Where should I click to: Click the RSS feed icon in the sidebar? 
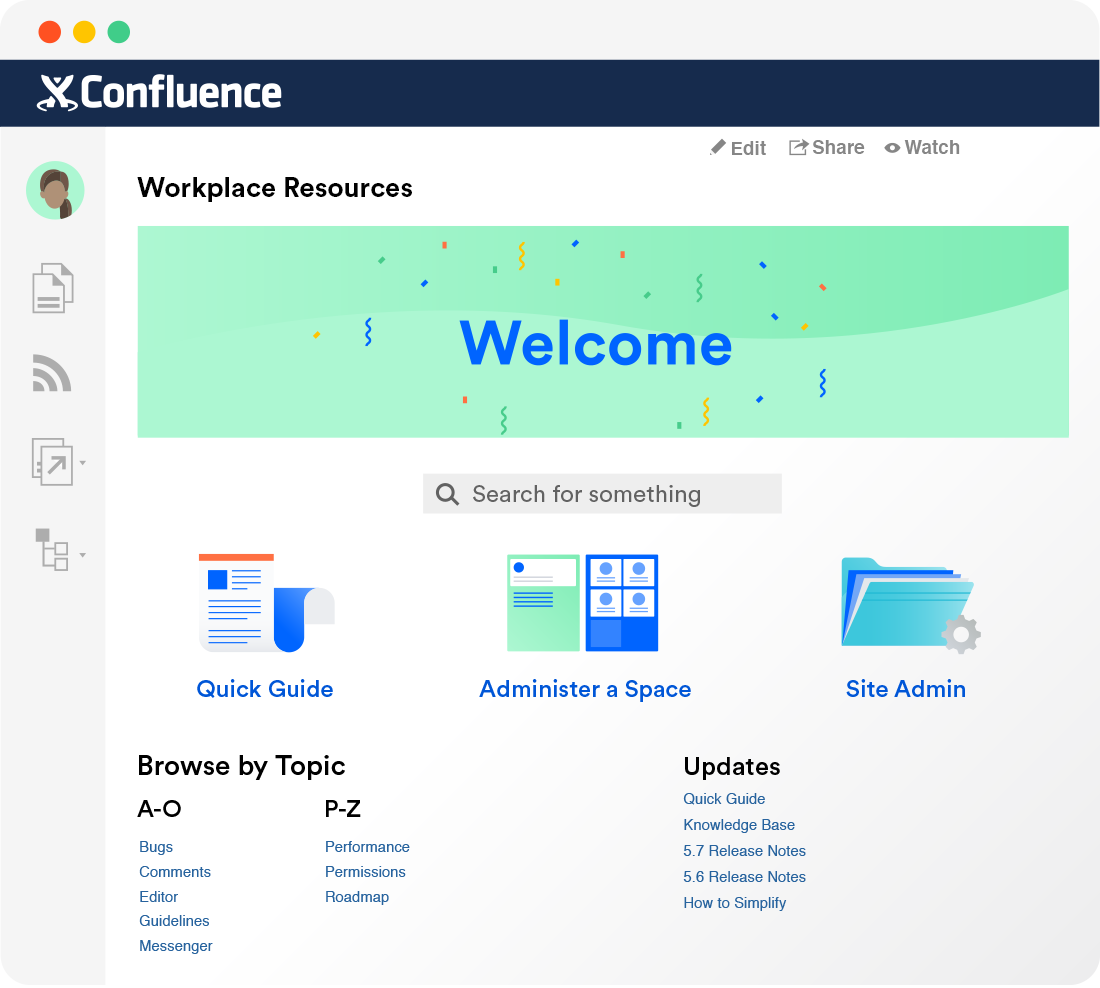coord(51,374)
